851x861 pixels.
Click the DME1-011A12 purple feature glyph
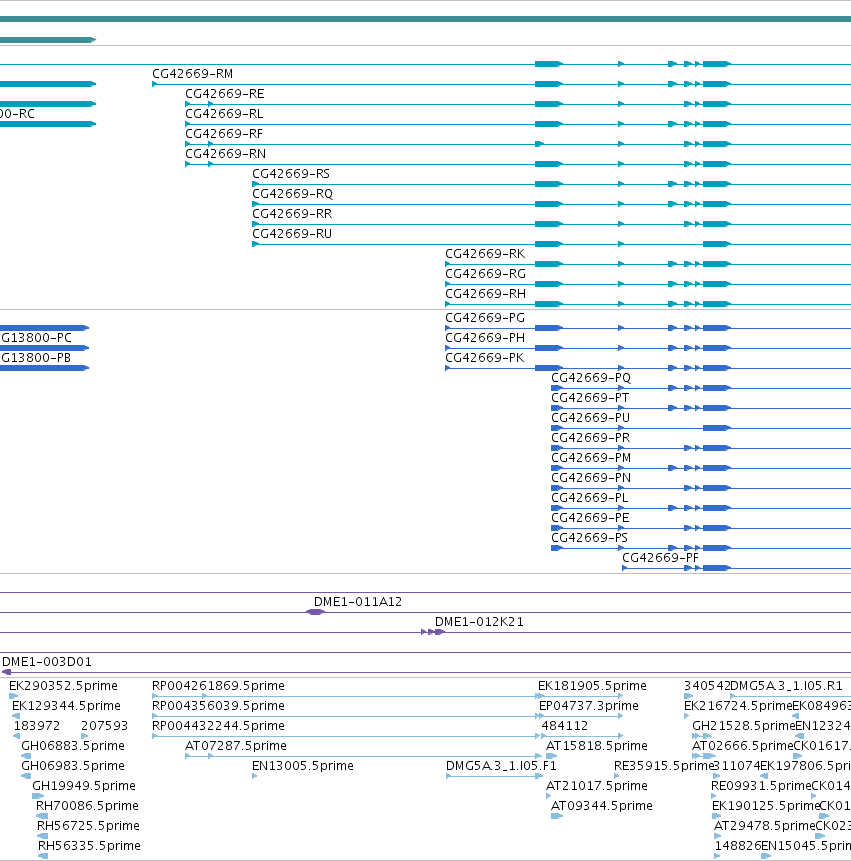(x=315, y=612)
